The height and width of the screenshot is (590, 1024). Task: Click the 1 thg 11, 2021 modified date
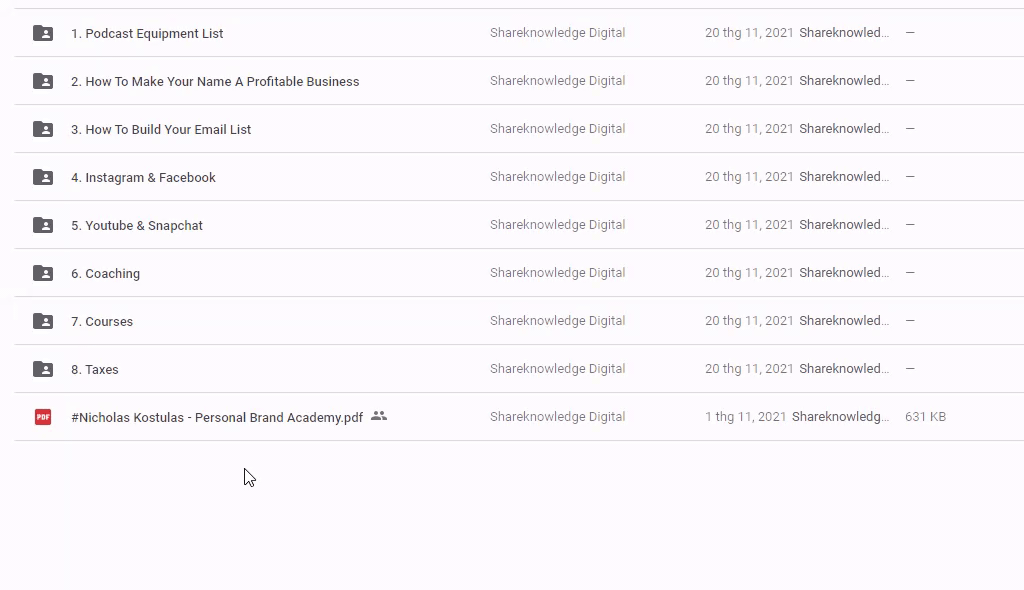click(x=745, y=417)
